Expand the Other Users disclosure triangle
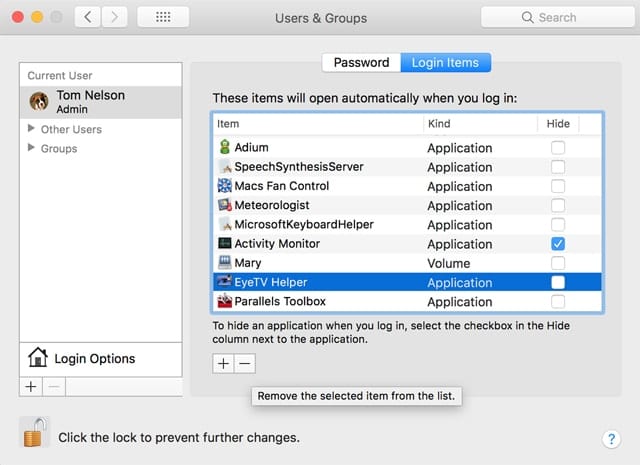 tap(32, 129)
